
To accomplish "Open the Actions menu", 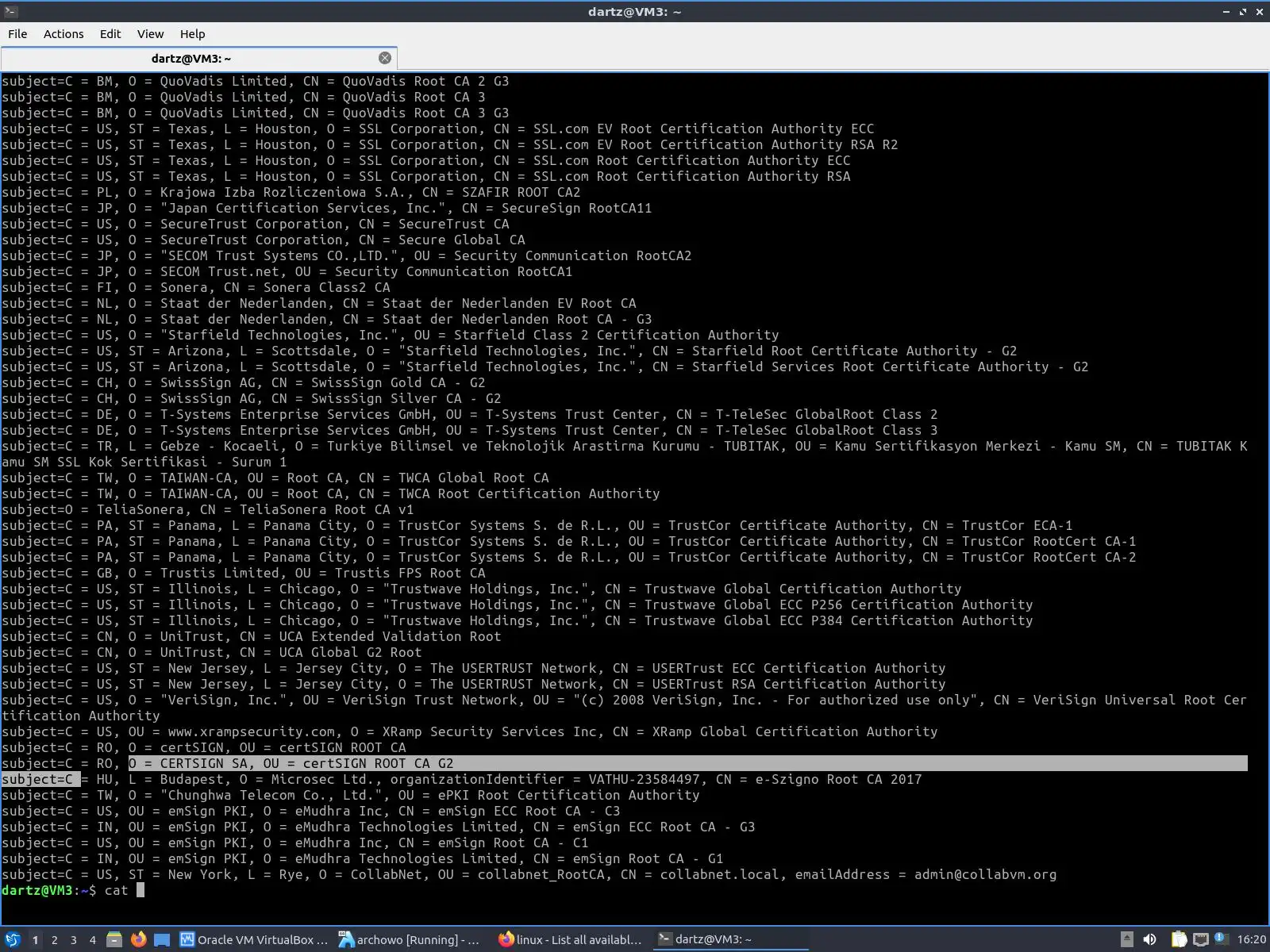I will point(63,34).
